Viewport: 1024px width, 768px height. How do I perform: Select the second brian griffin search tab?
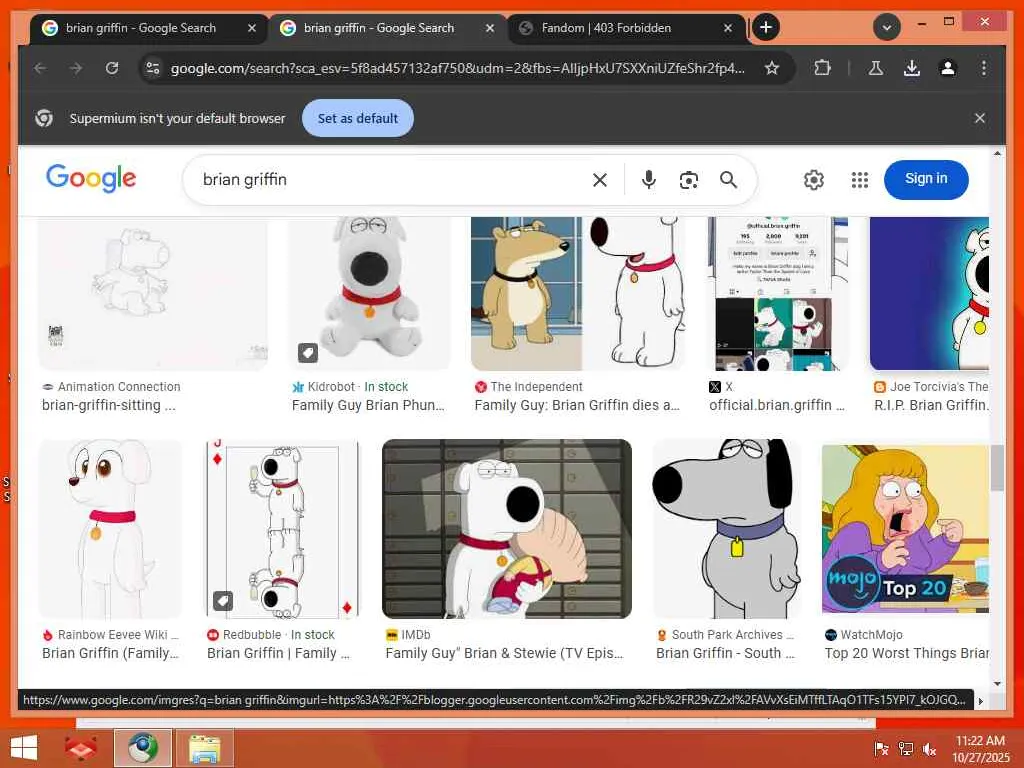click(x=379, y=28)
